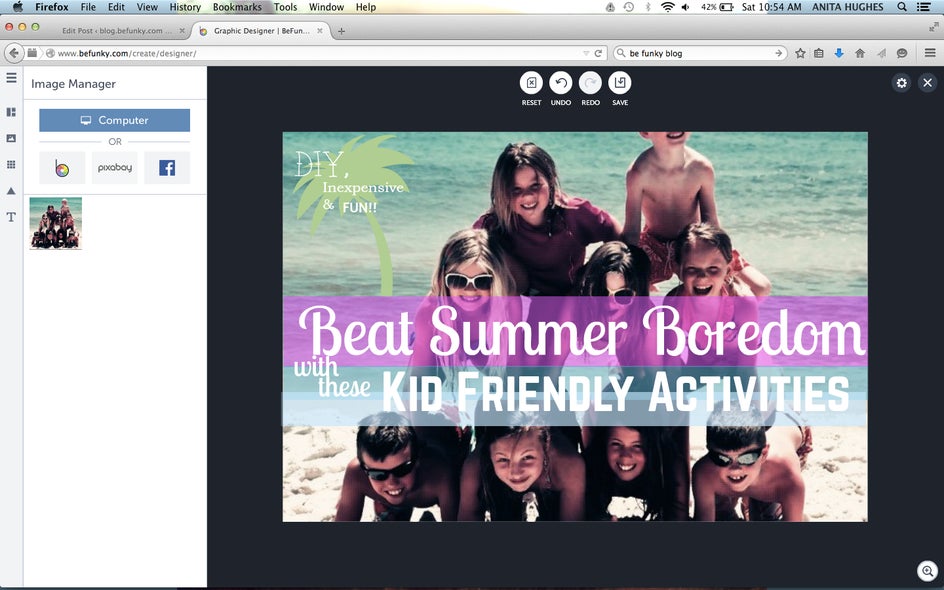Select the green palm tree graphic
This screenshot has height=590, width=944.
[x=352, y=214]
